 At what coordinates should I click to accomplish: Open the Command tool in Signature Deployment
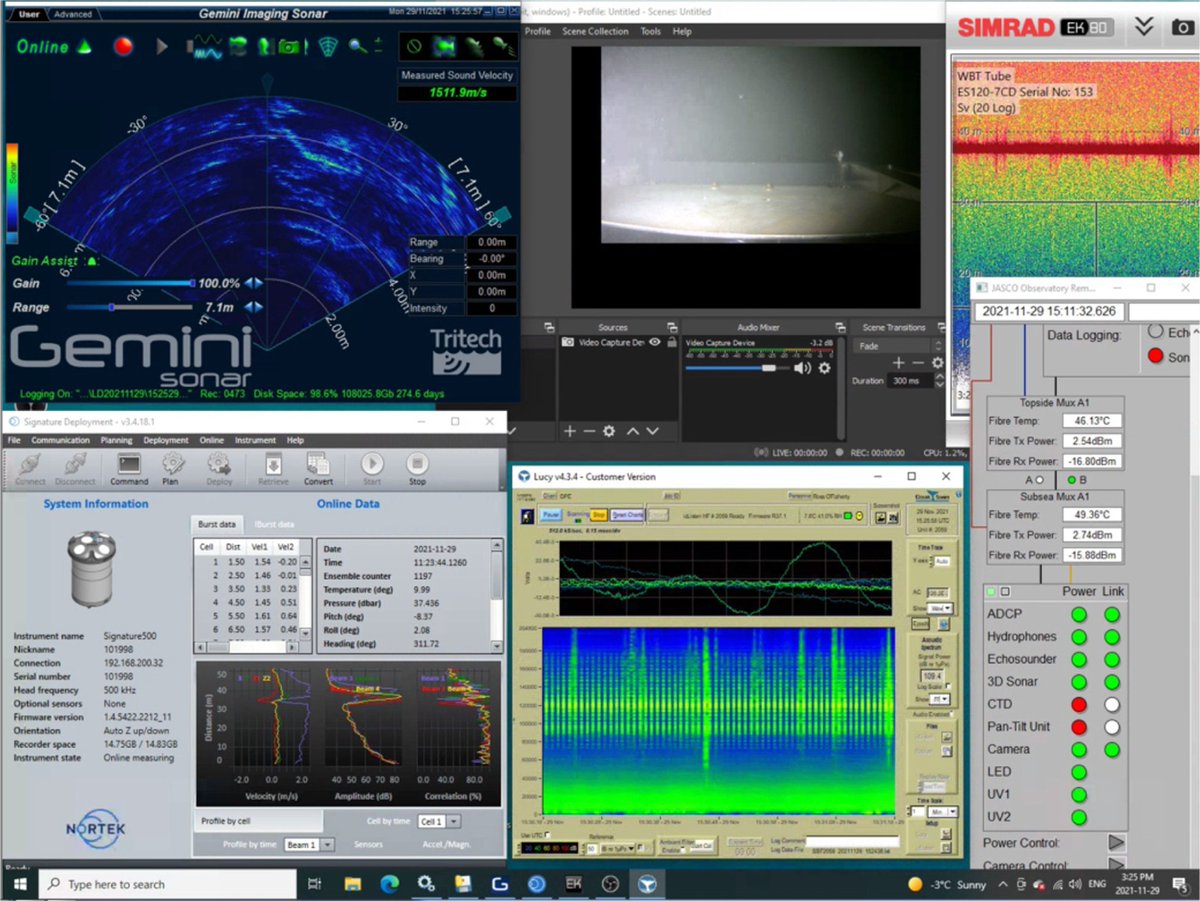[x=129, y=469]
